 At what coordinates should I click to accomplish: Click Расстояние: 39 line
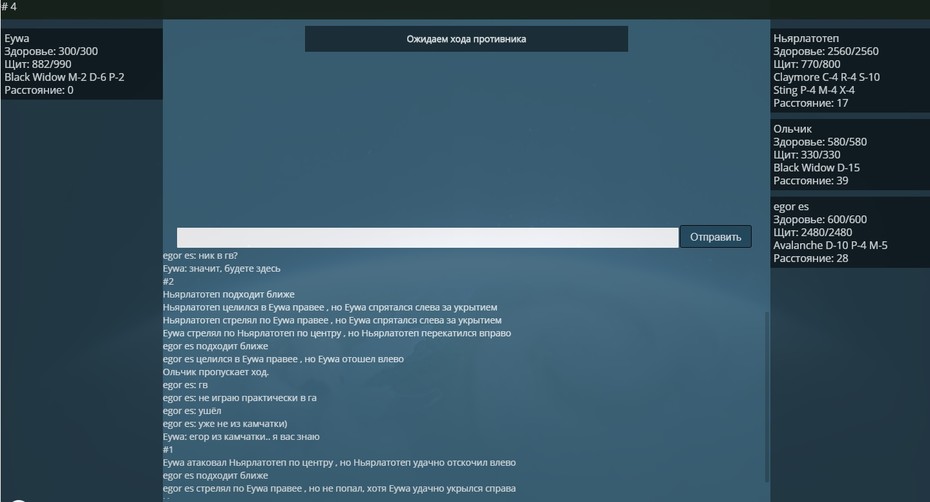click(x=811, y=181)
